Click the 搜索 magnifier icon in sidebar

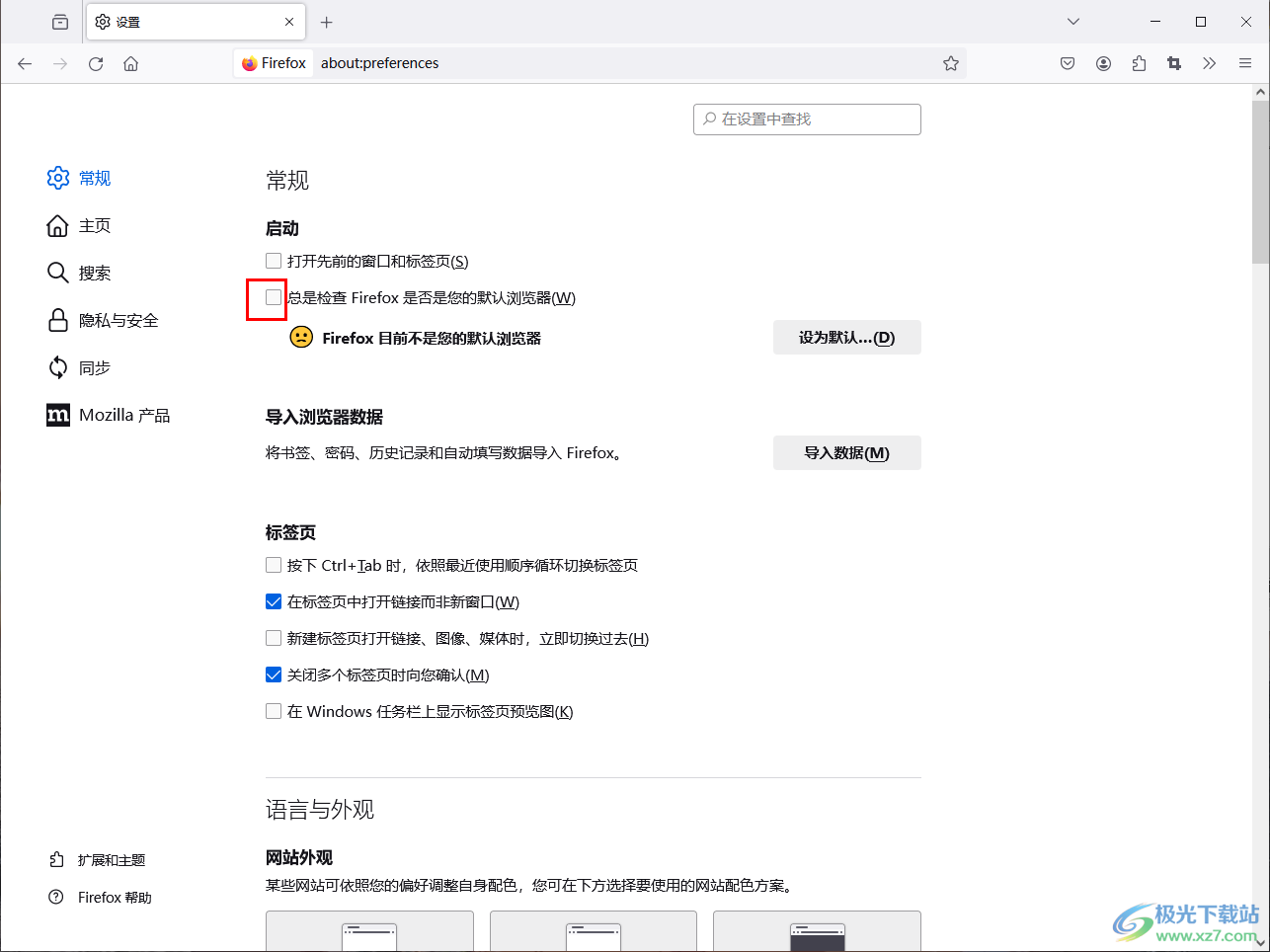pyautogui.click(x=58, y=273)
